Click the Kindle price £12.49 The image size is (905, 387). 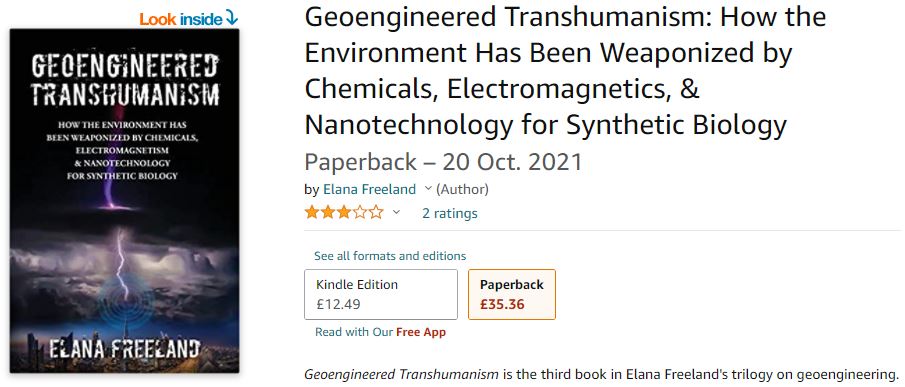[x=338, y=304]
